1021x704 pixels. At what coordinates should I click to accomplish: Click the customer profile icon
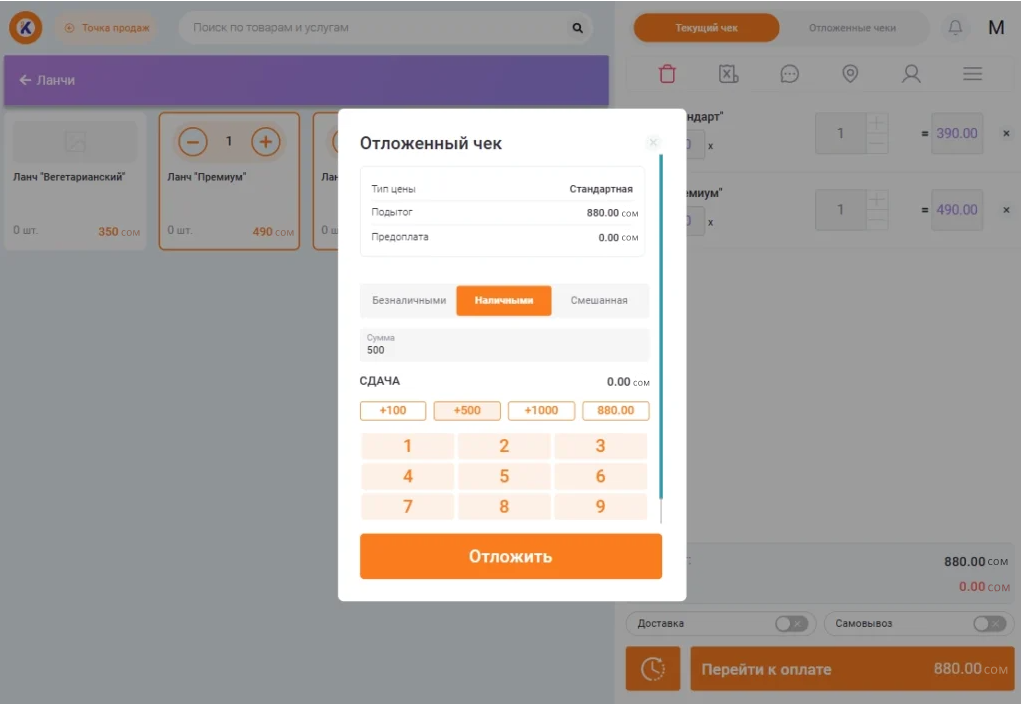[x=910, y=74]
